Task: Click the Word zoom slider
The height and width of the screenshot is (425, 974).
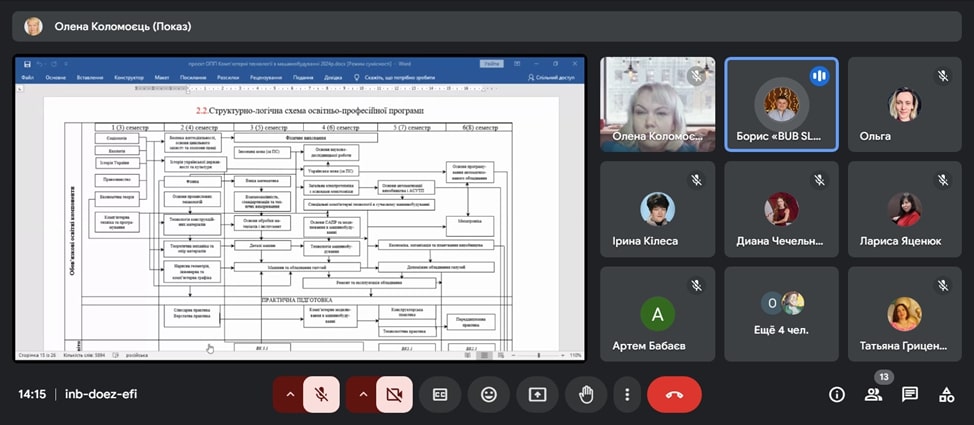Action: click(x=539, y=355)
